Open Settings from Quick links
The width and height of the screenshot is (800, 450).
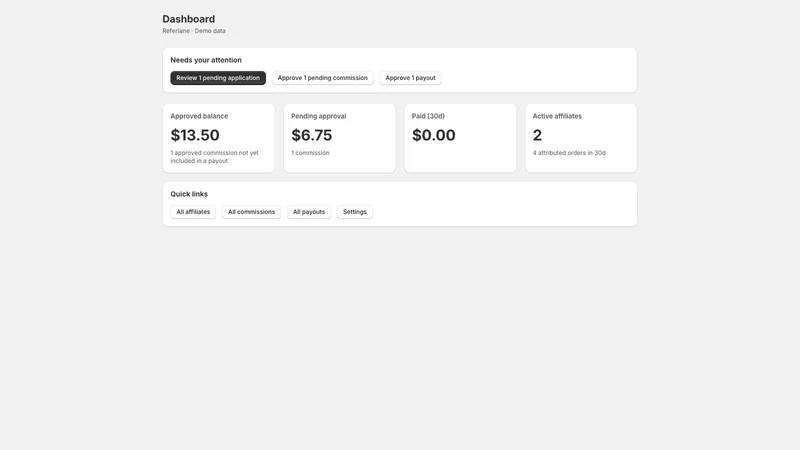pos(355,212)
